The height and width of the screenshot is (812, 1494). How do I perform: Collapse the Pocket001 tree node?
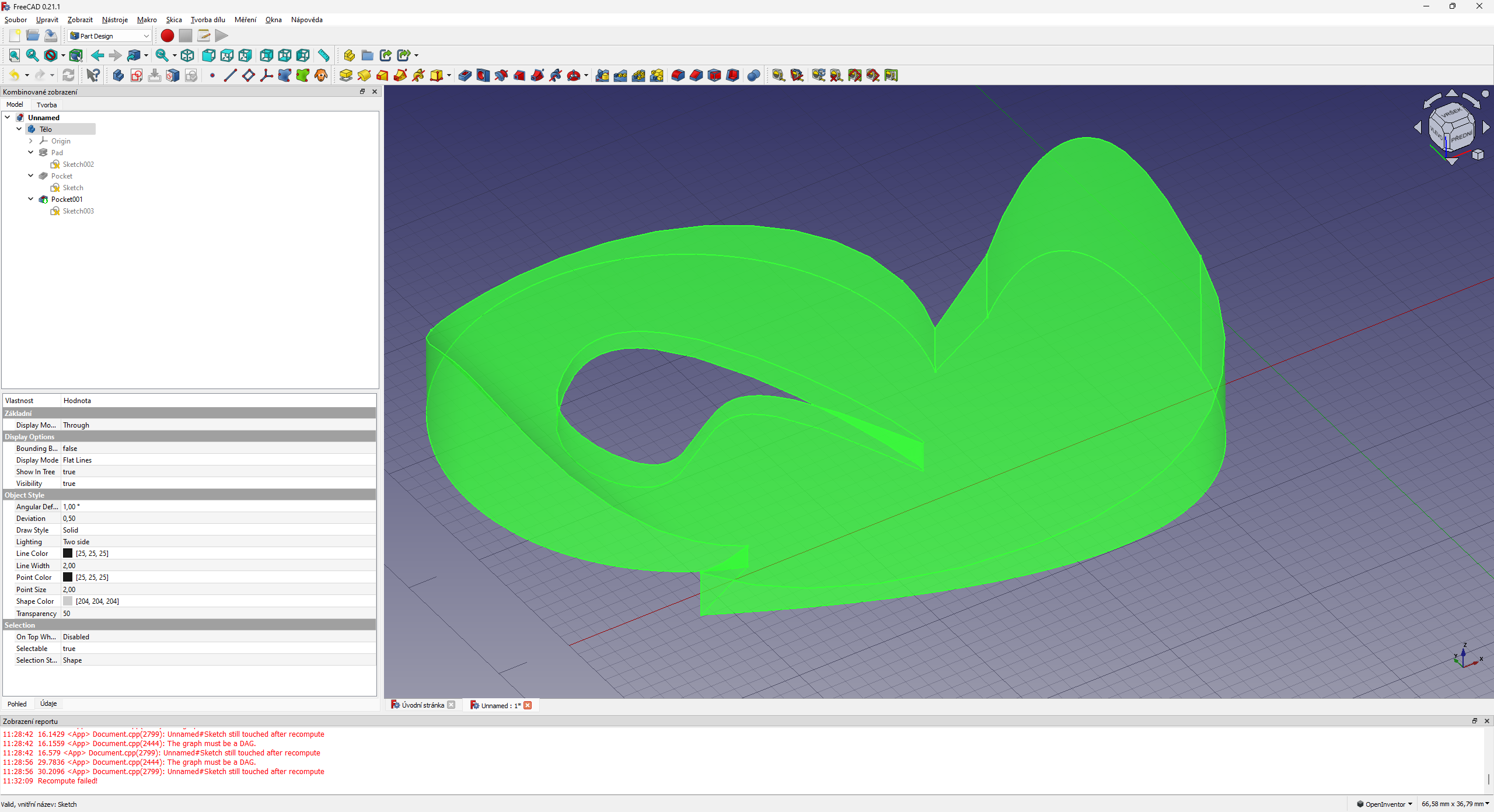pyautogui.click(x=31, y=199)
